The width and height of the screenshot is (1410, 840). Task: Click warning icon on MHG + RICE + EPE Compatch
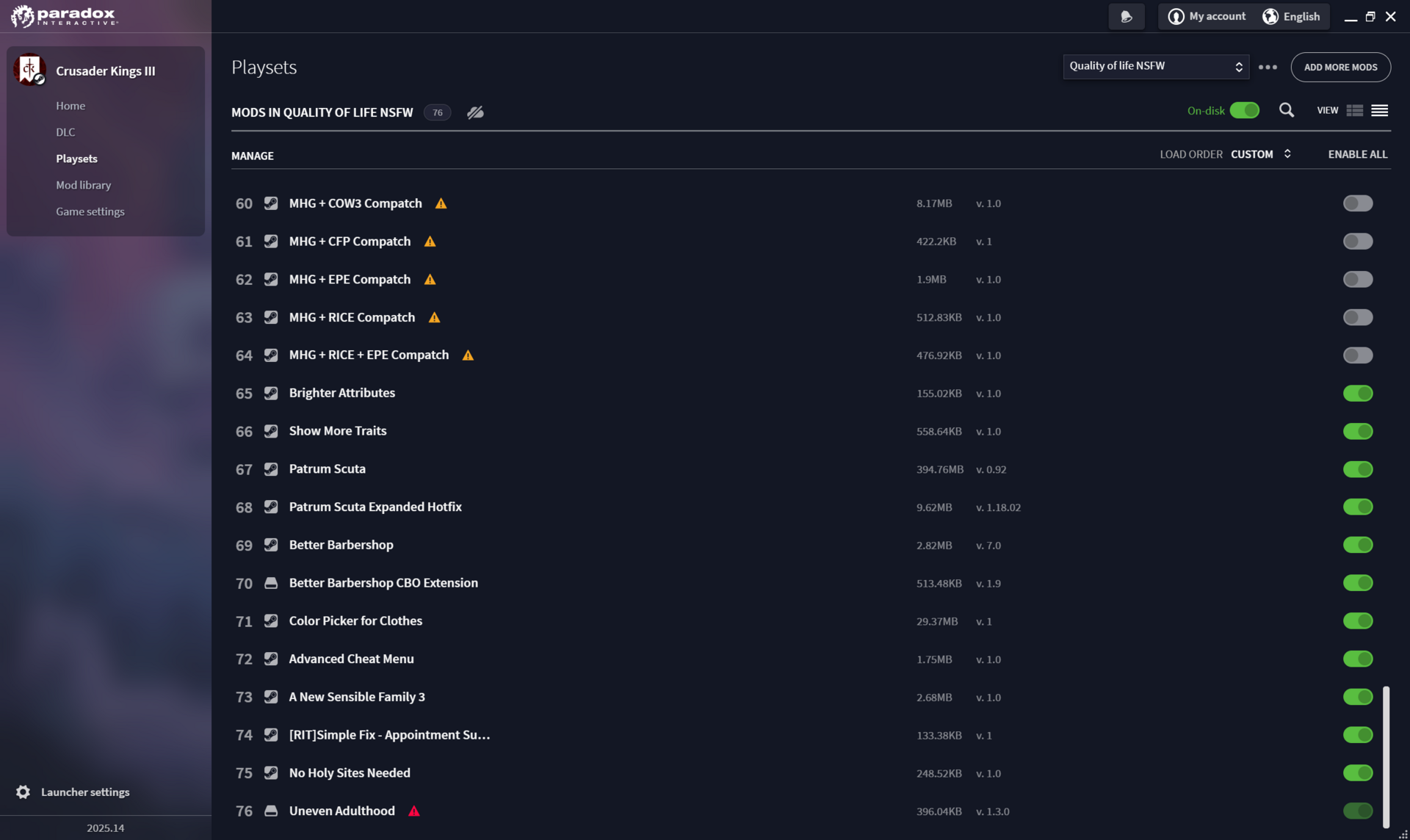468,355
